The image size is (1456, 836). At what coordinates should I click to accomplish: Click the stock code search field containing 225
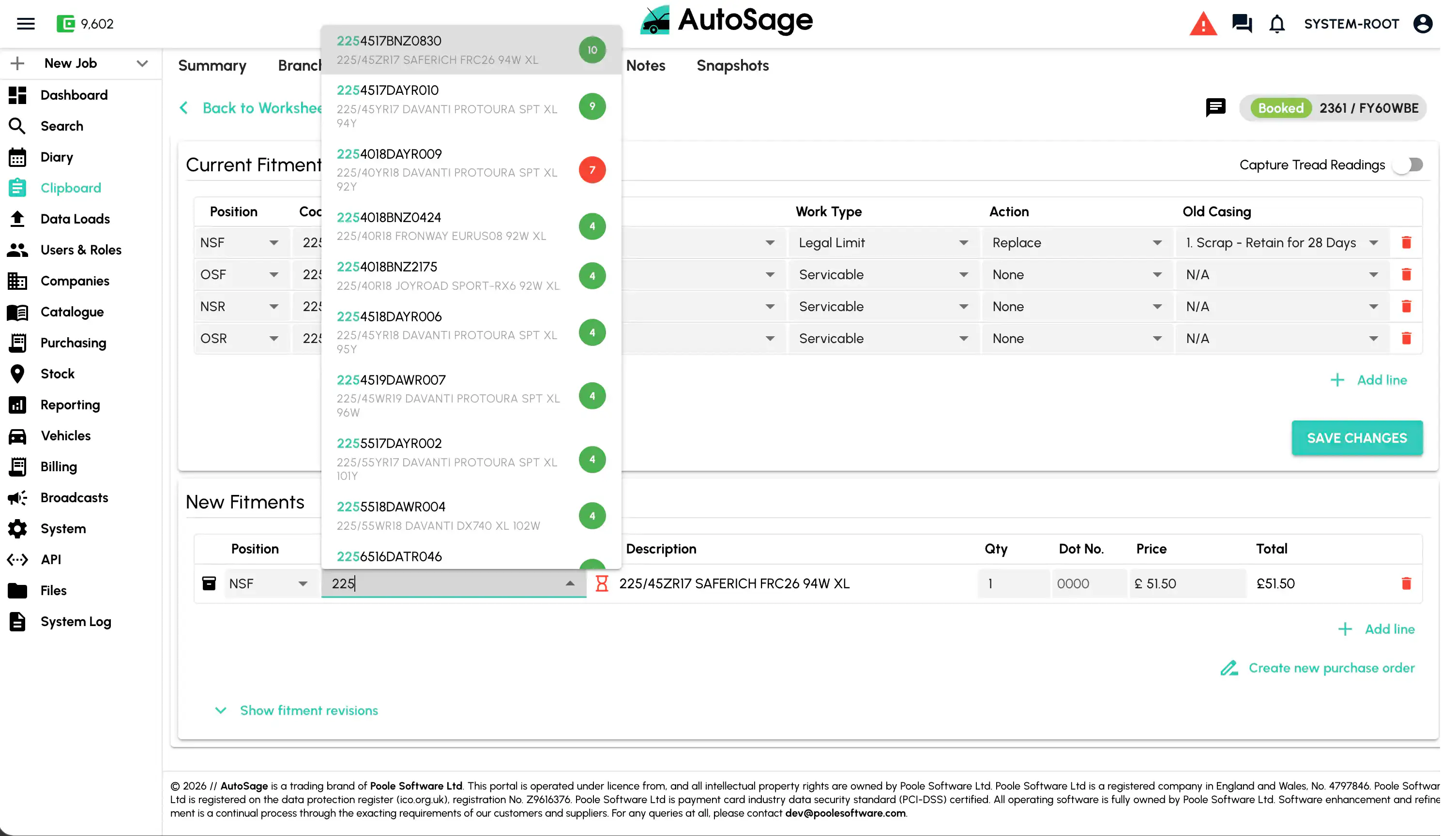point(454,583)
